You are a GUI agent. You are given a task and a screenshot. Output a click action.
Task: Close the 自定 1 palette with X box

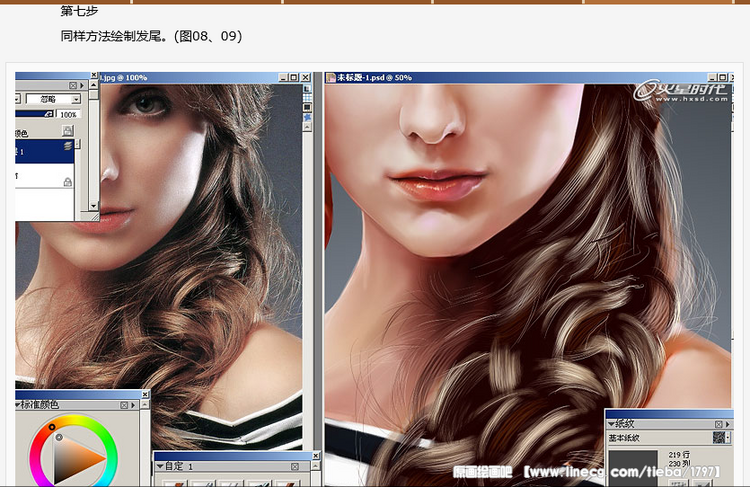click(295, 466)
